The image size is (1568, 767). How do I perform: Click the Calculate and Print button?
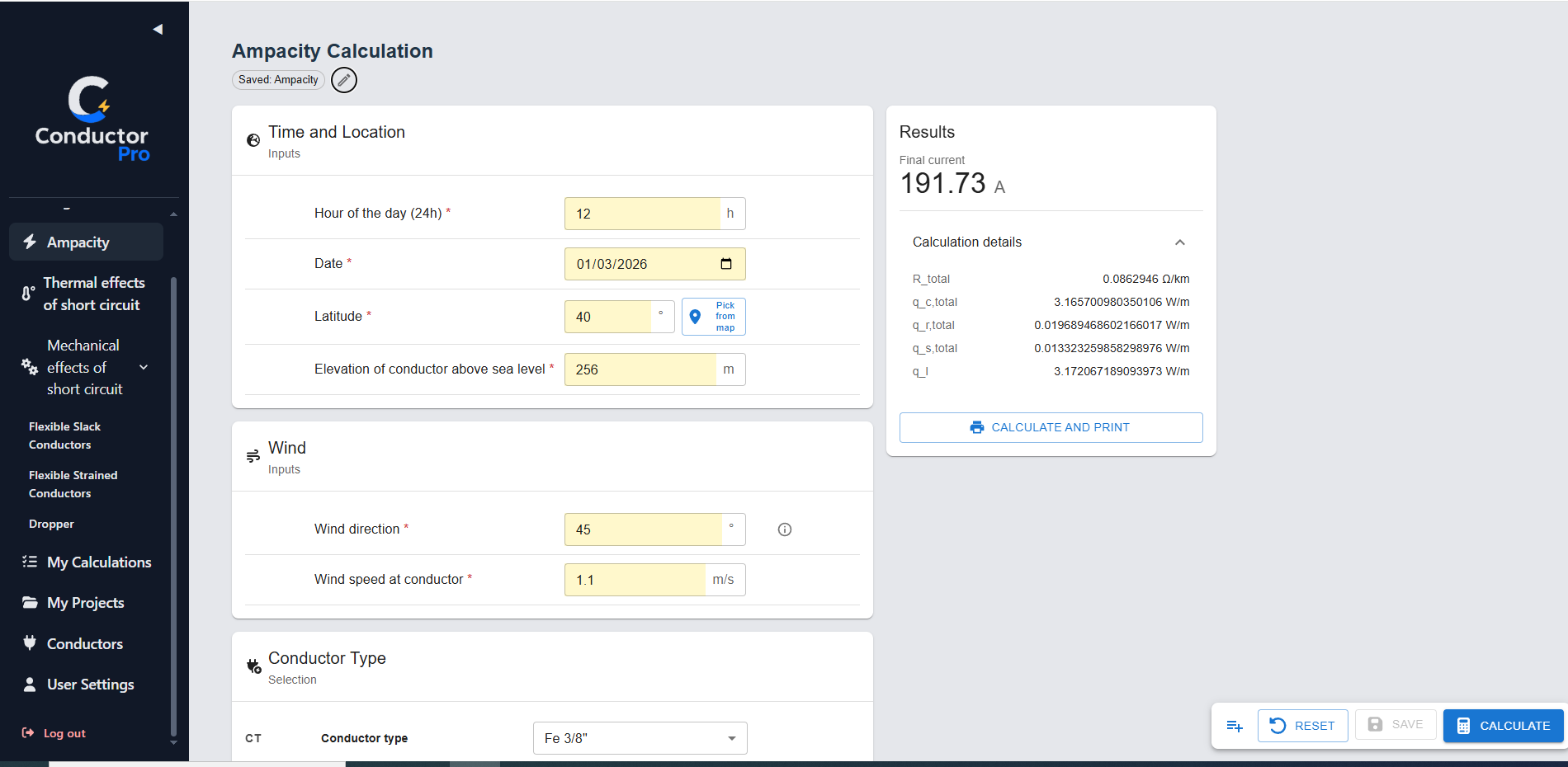[1051, 427]
